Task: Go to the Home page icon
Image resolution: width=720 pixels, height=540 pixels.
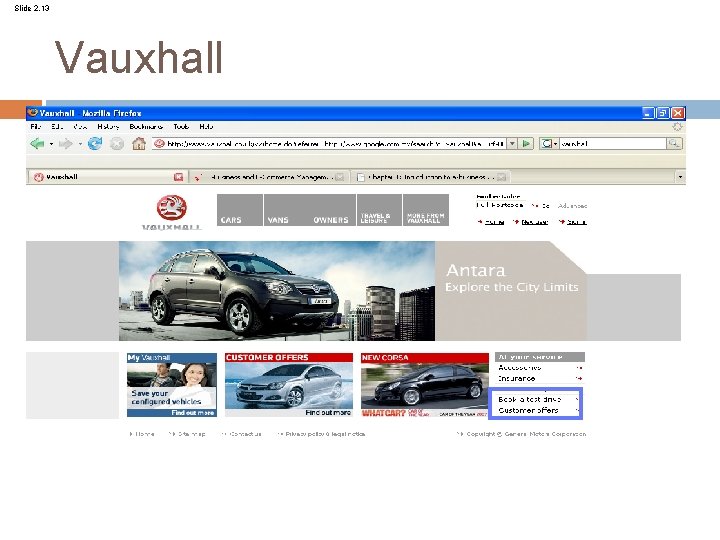Action: pos(139,144)
